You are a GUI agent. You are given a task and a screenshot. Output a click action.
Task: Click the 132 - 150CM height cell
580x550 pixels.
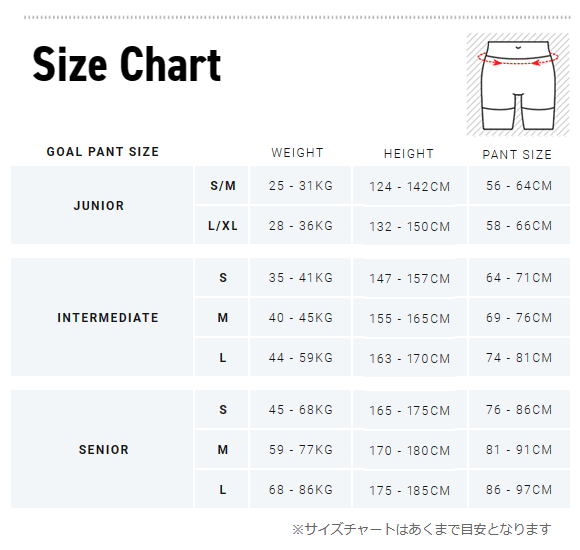[x=410, y=226]
